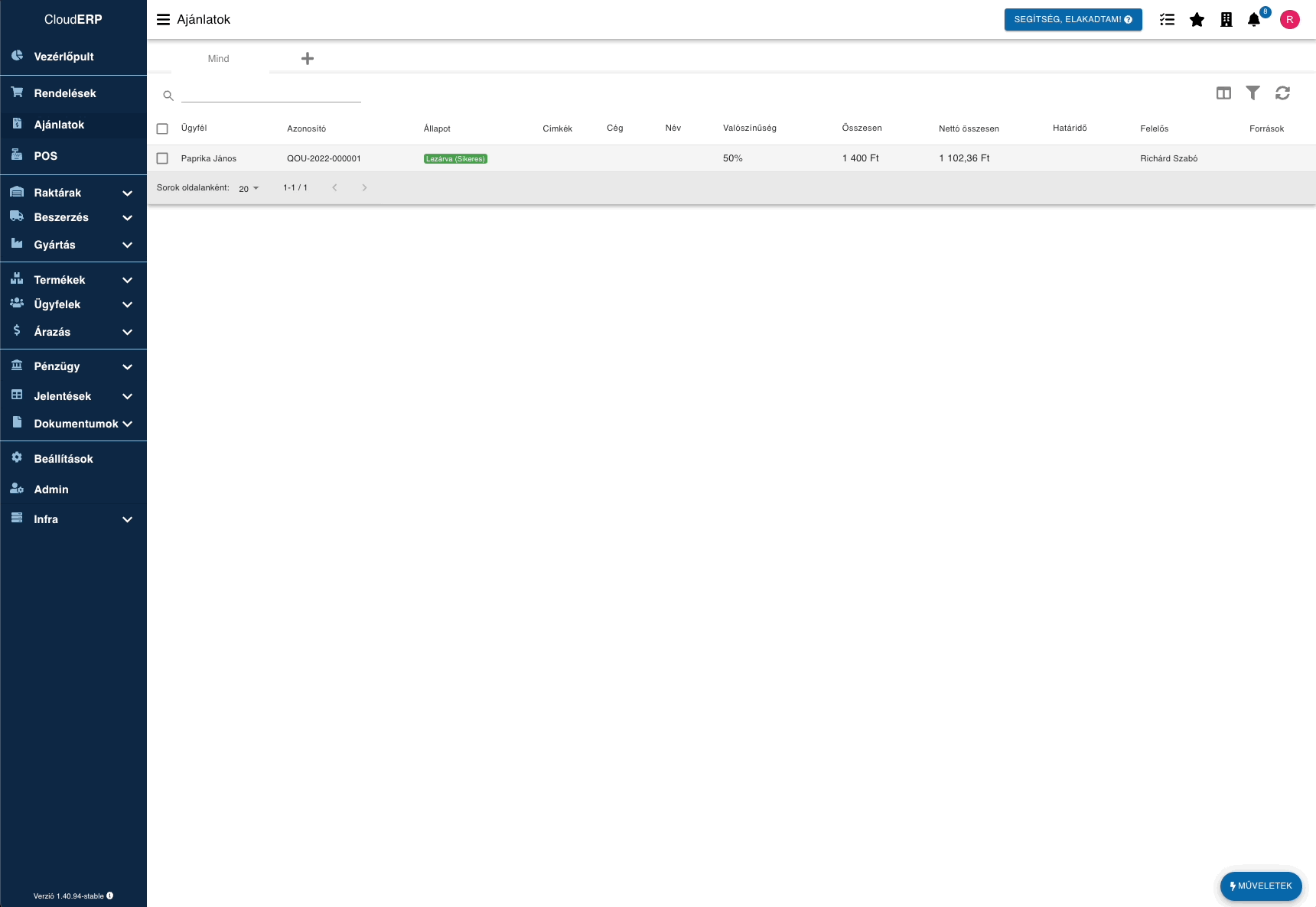Click the company building icon
The width and height of the screenshot is (1316, 907).
[1226, 20]
